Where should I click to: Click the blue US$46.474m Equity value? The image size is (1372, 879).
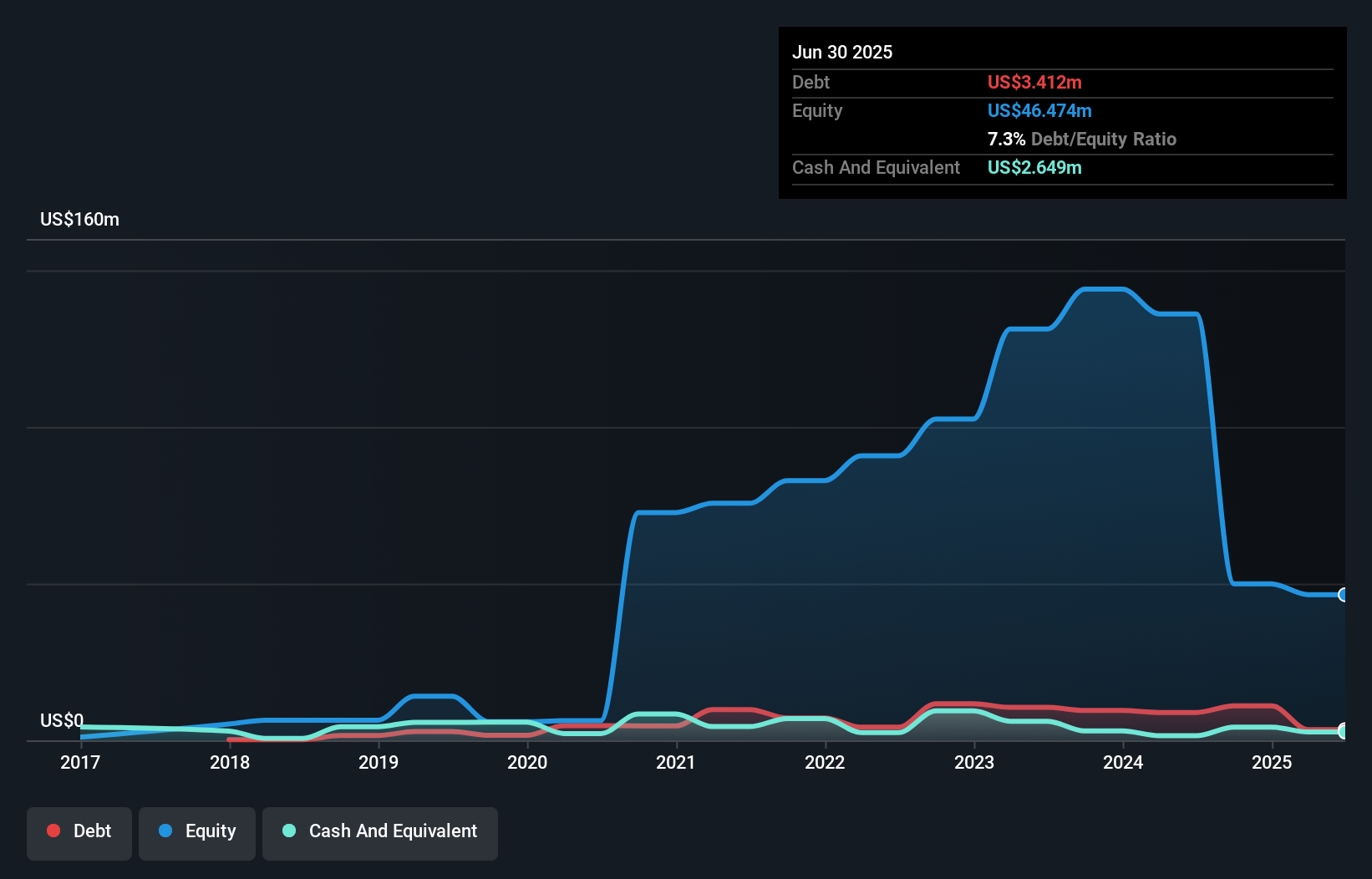pyautogui.click(x=1039, y=110)
